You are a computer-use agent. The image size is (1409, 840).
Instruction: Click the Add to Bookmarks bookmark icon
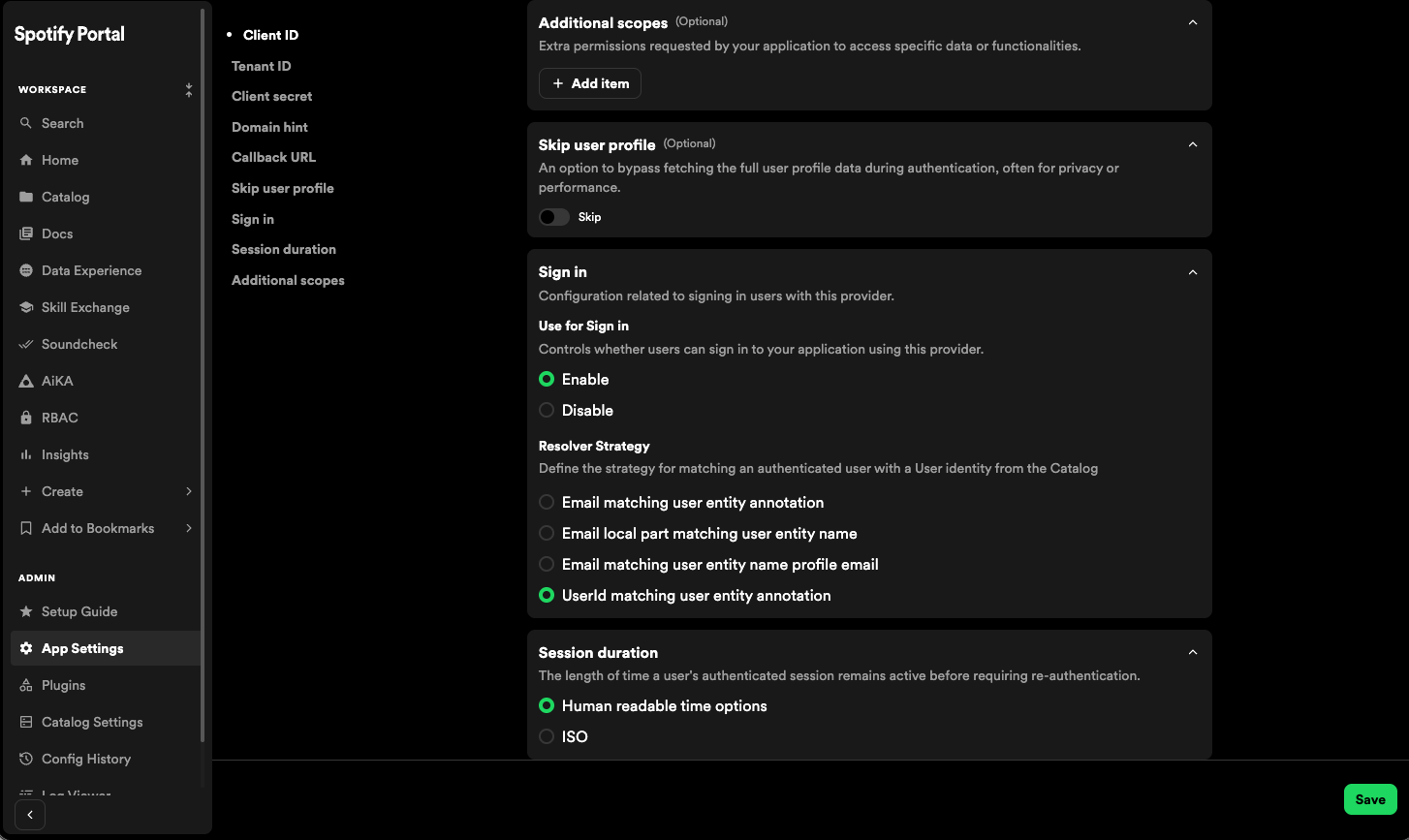pyautogui.click(x=26, y=528)
